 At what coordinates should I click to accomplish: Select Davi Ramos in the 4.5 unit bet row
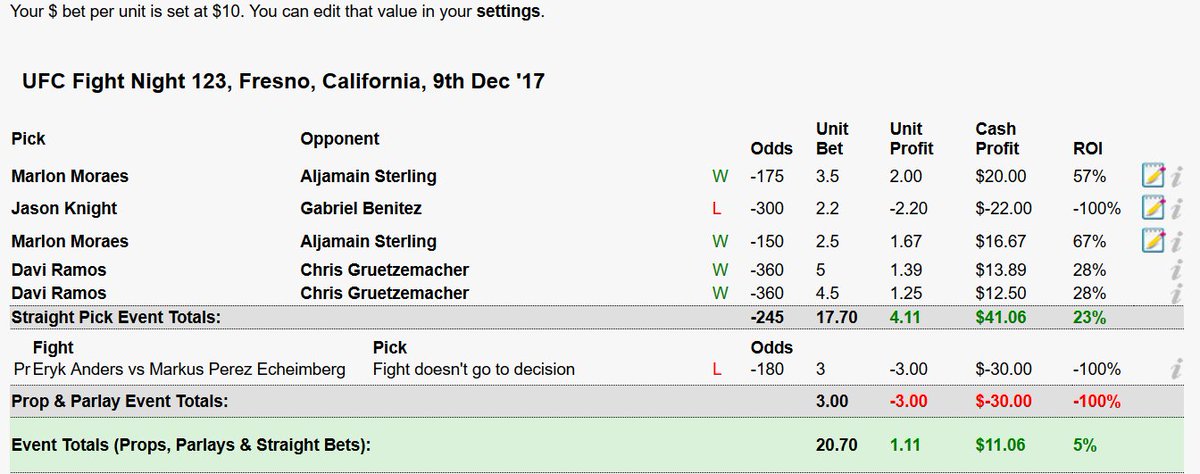59,293
